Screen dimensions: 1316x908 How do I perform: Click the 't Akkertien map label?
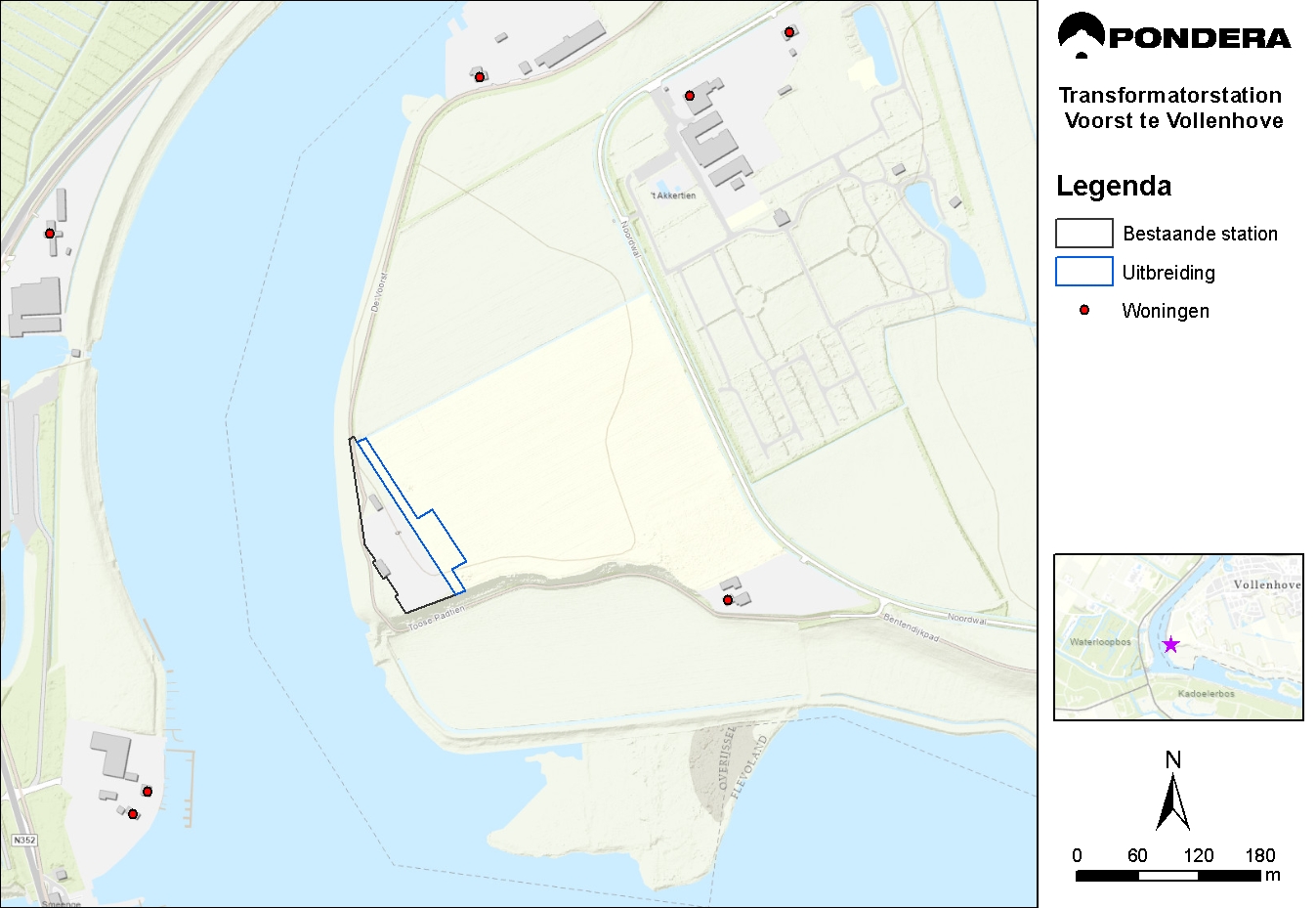673,195
